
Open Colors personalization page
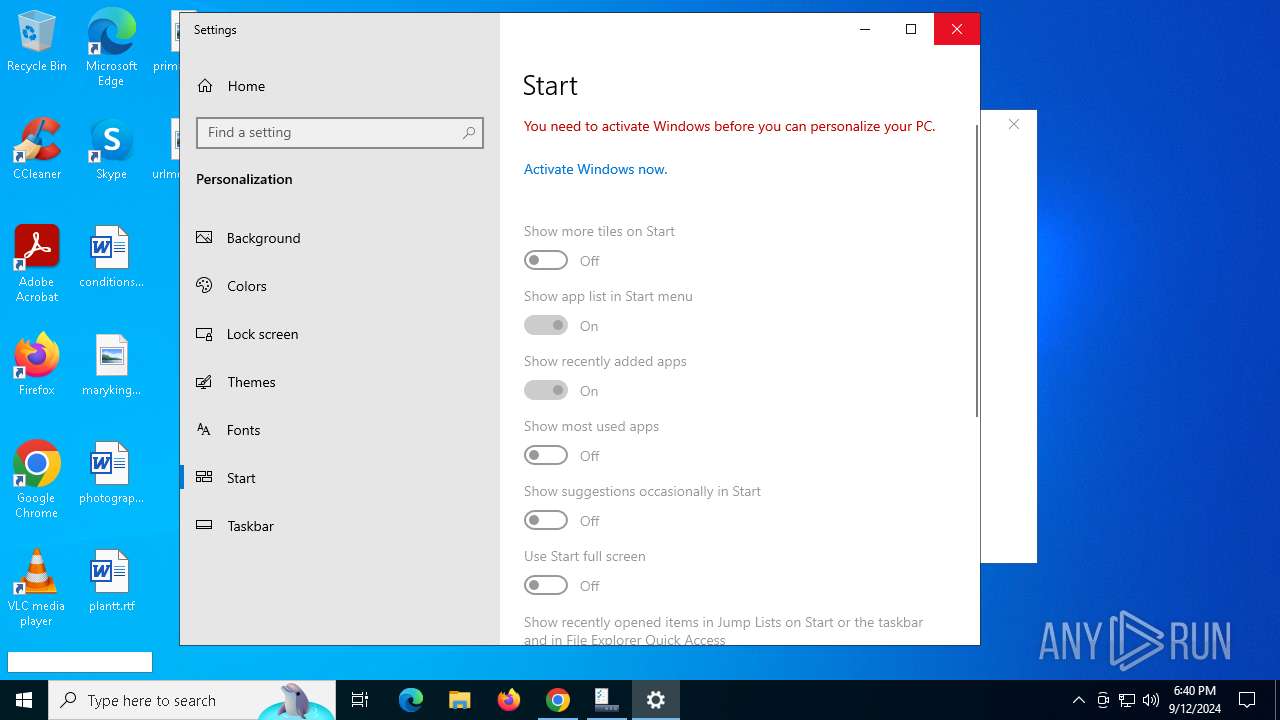pyautogui.click(x=340, y=286)
